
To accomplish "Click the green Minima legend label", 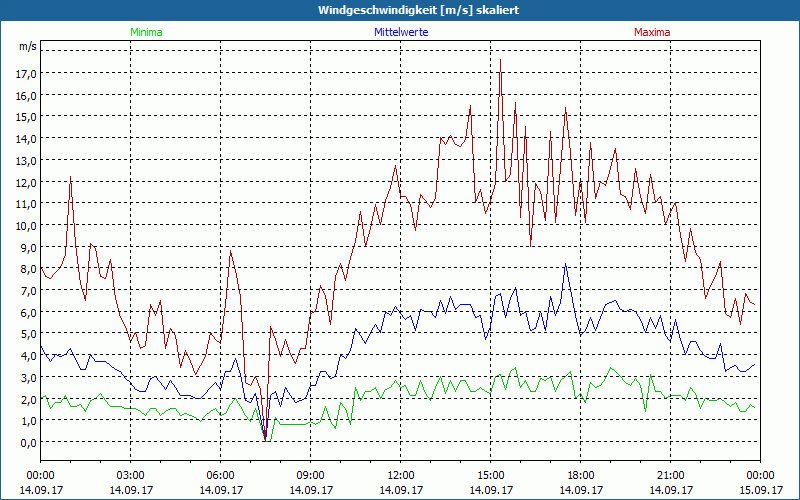I will tap(145, 32).
